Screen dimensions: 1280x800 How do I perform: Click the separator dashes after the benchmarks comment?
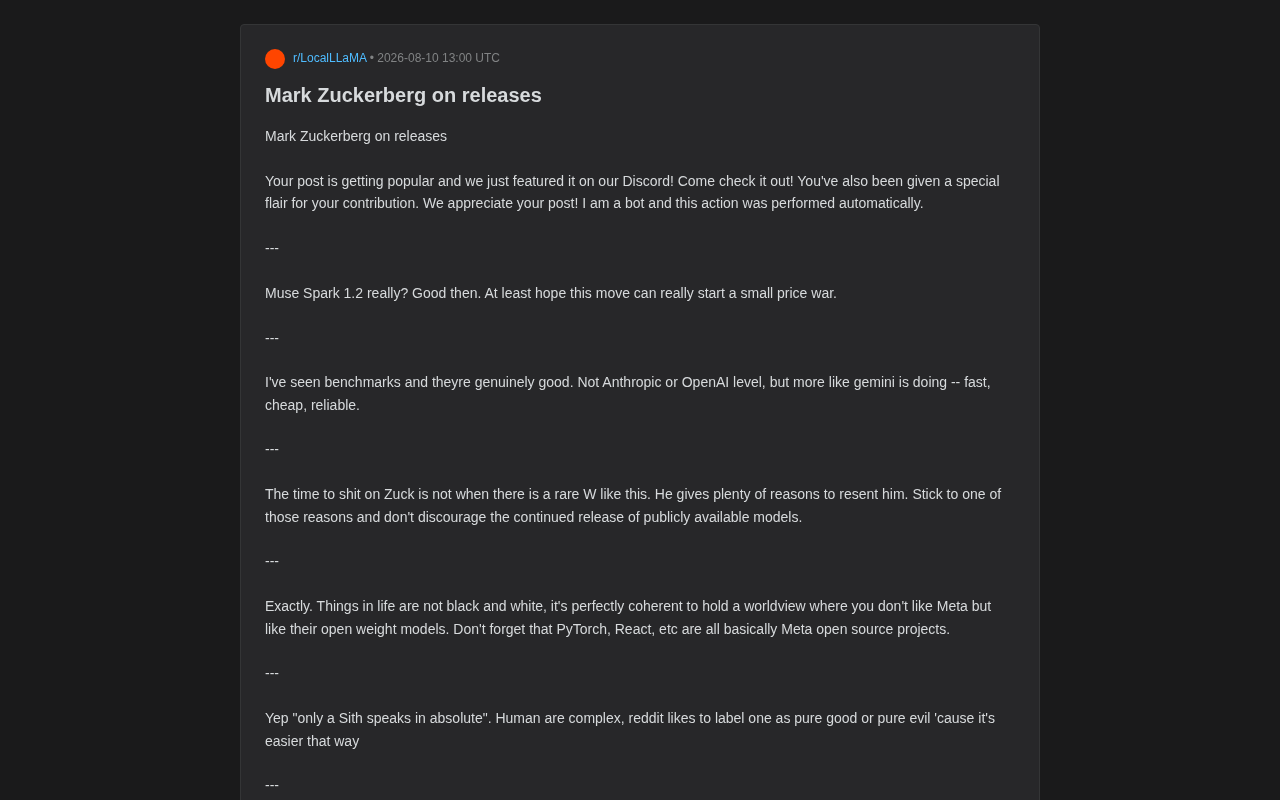click(272, 449)
